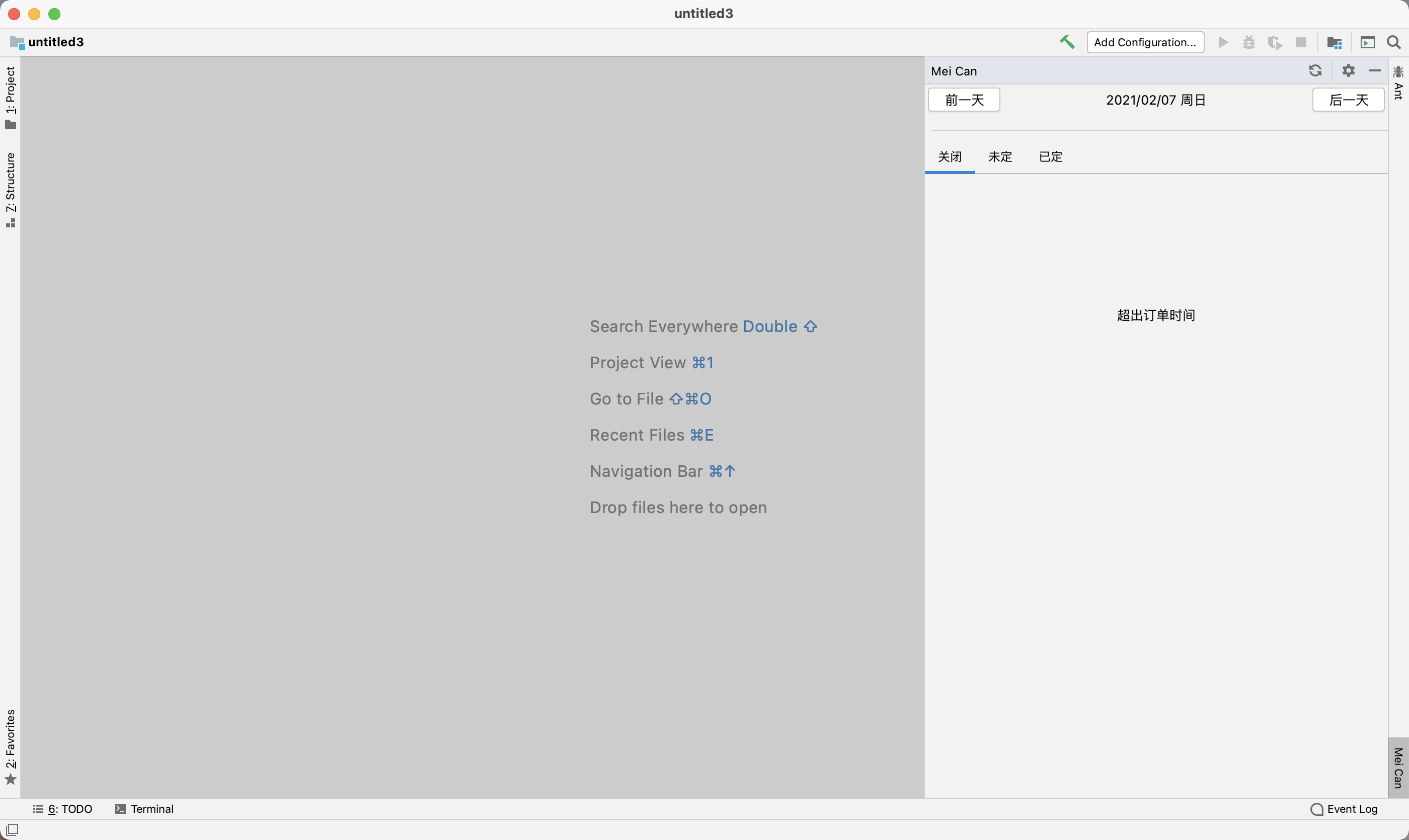Click the Search Everywhere magnifier icon
The width and height of the screenshot is (1409, 840).
click(1394, 42)
